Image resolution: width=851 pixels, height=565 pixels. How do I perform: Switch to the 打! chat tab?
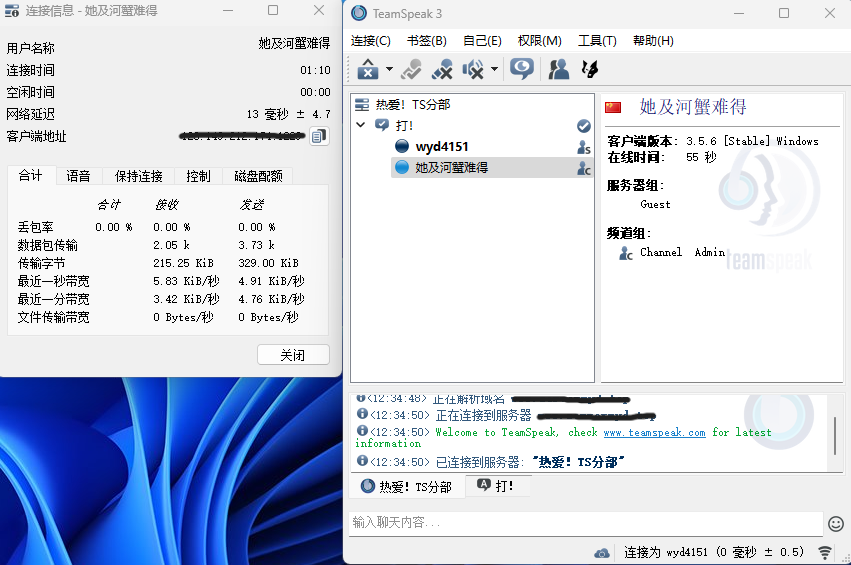(x=498, y=486)
